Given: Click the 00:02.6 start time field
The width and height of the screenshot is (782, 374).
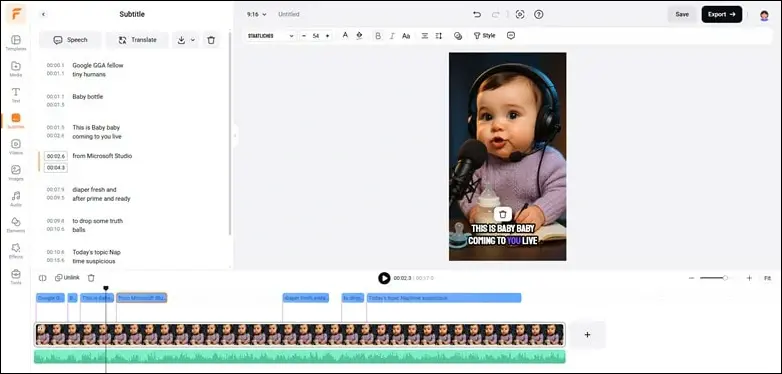Looking at the screenshot, I should tap(56, 157).
